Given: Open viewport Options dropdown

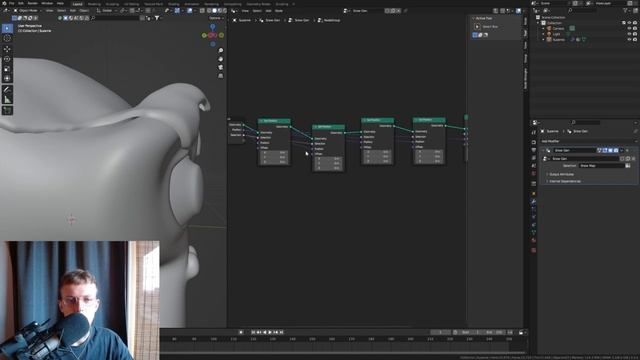Looking at the screenshot, I should [x=216, y=18].
